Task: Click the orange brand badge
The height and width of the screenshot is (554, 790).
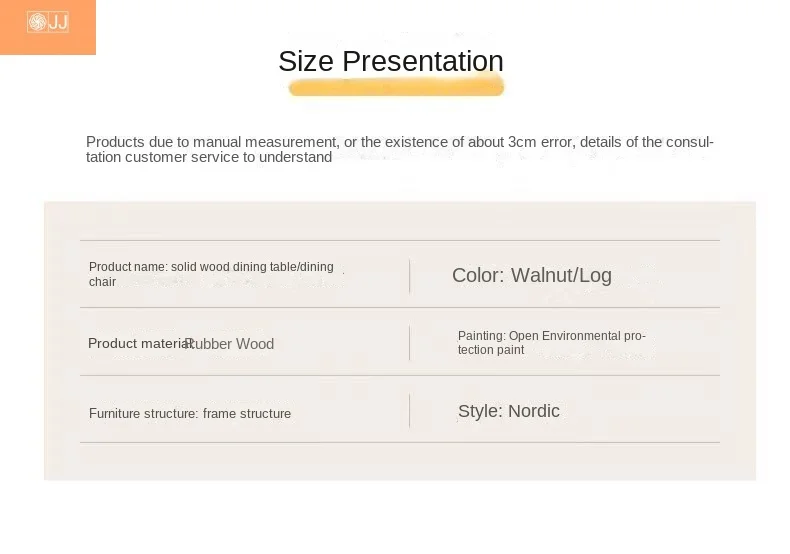Action: [x=48, y=27]
